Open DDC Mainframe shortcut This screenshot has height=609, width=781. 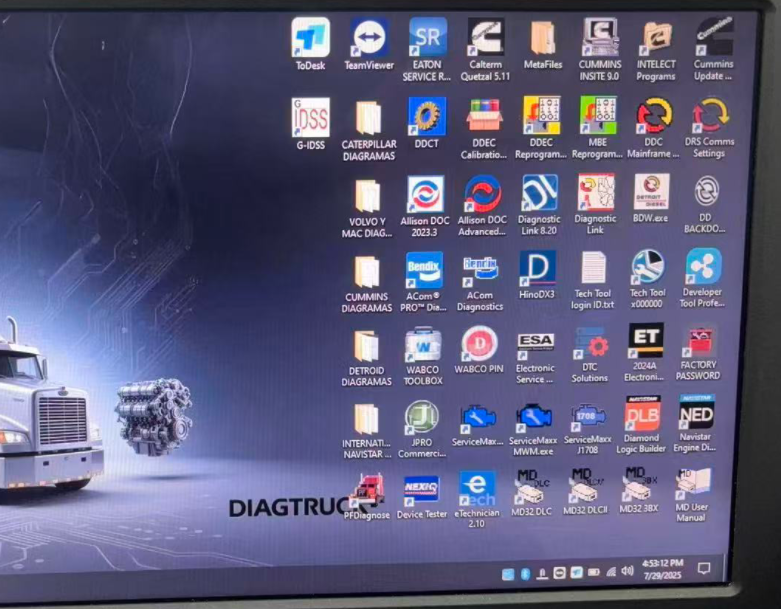pos(653,128)
